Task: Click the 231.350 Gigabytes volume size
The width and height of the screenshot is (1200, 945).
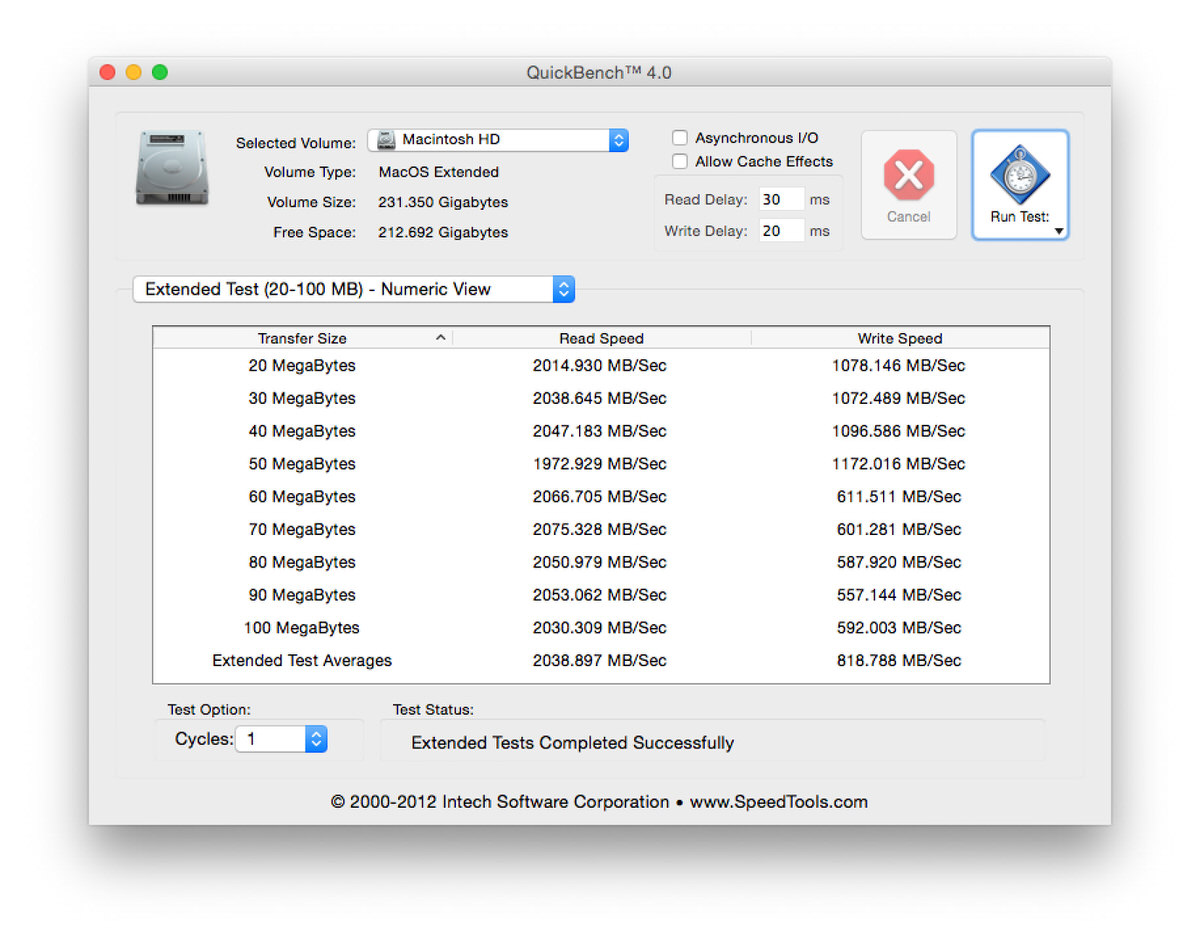Action: 443,202
